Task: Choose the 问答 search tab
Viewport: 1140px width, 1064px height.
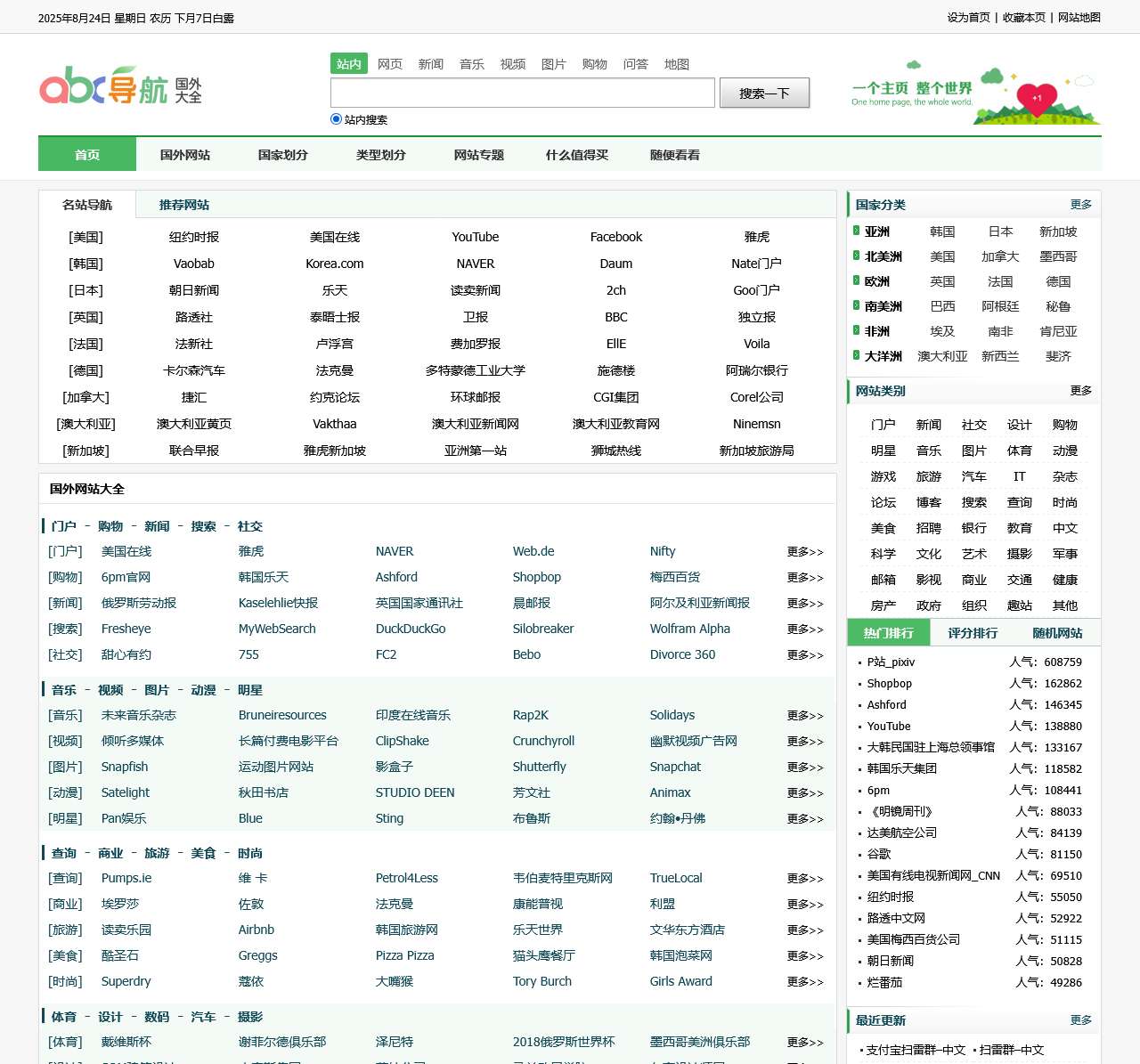Action: (636, 64)
